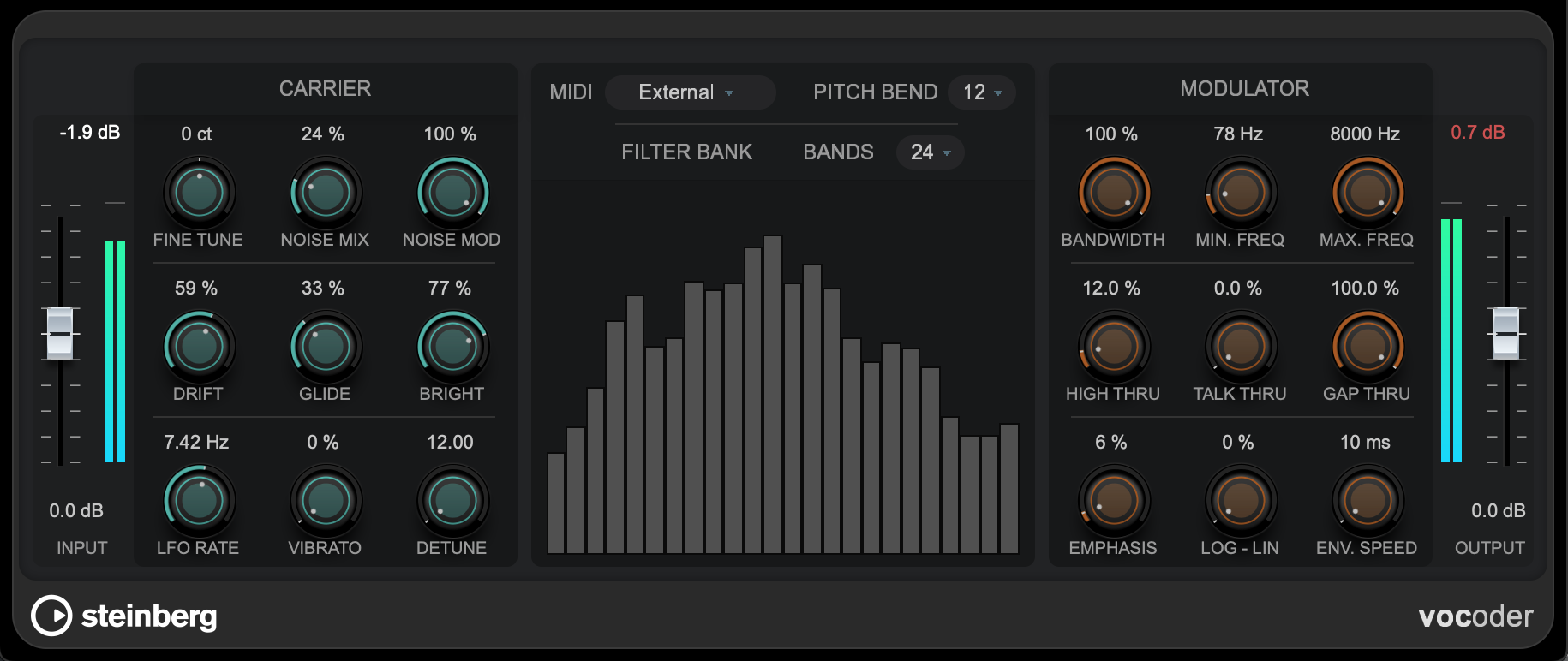Click the 6 % emphasis value
Image resolution: width=1568 pixels, height=661 pixels.
tap(1111, 442)
